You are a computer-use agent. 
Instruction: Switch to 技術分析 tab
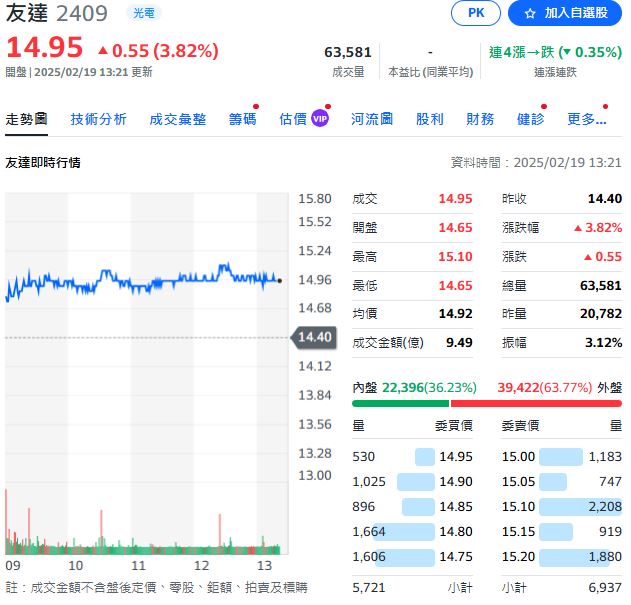click(99, 119)
